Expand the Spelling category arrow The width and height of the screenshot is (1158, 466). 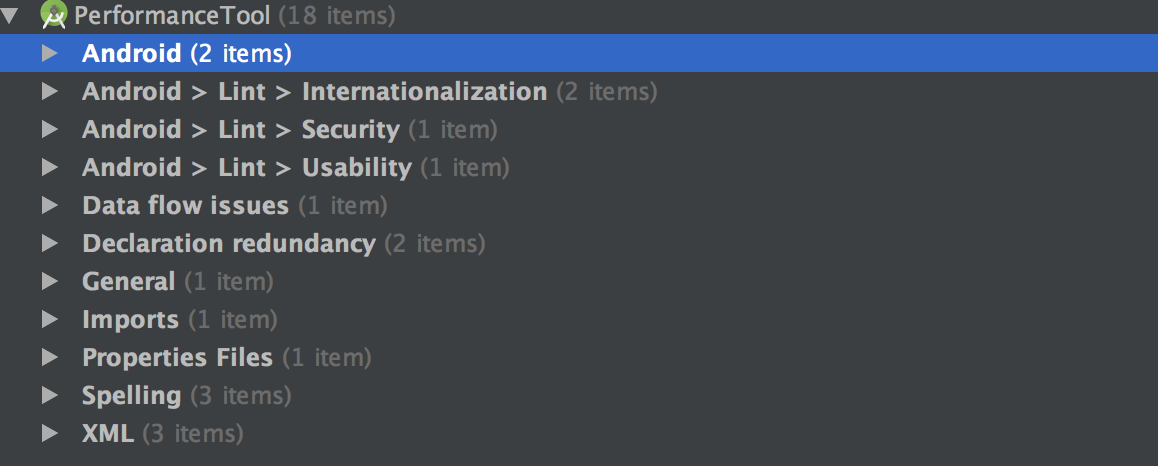point(49,395)
